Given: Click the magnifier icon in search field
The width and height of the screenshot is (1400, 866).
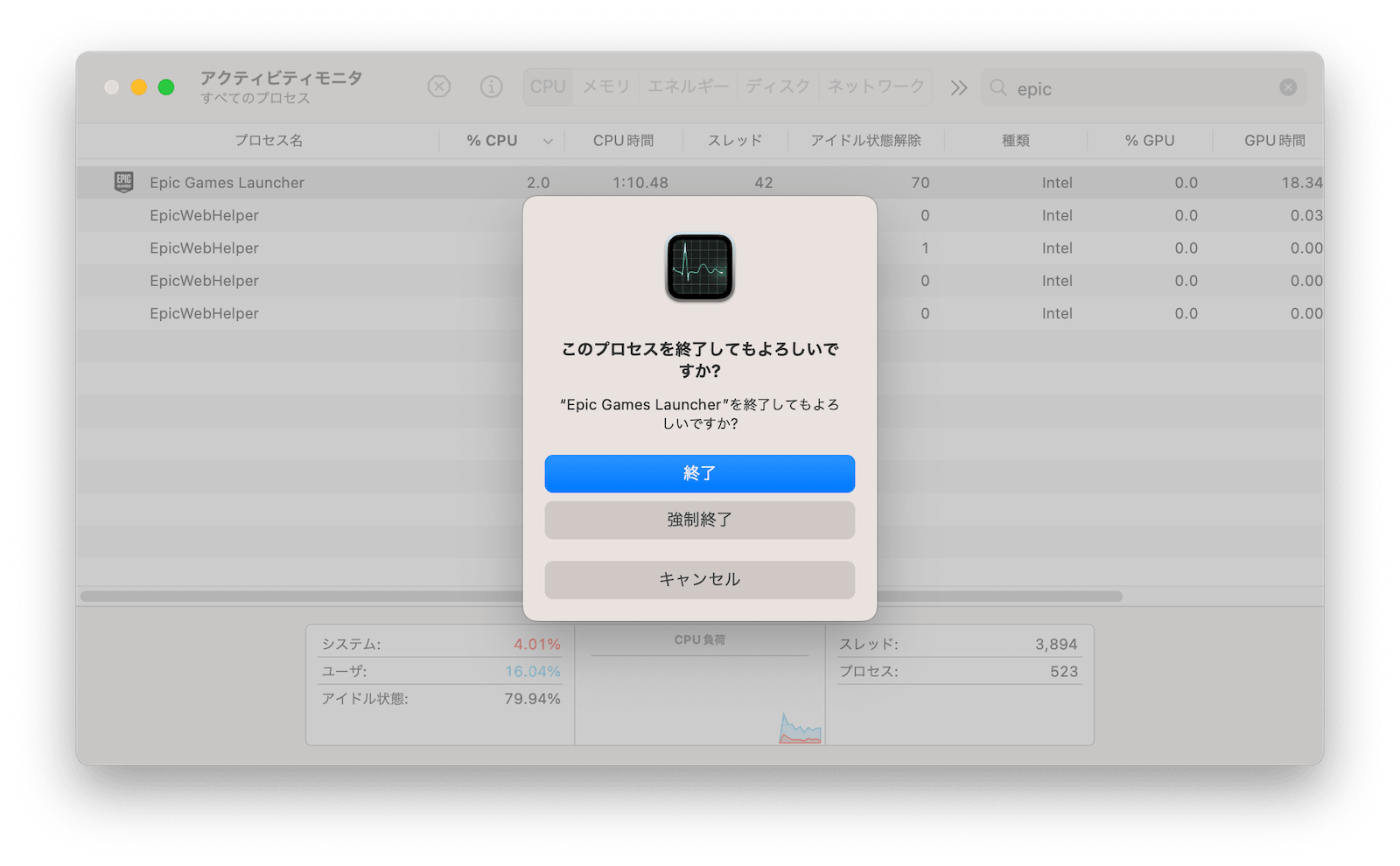Looking at the screenshot, I should pyautogui.click(x=998, y=87).
